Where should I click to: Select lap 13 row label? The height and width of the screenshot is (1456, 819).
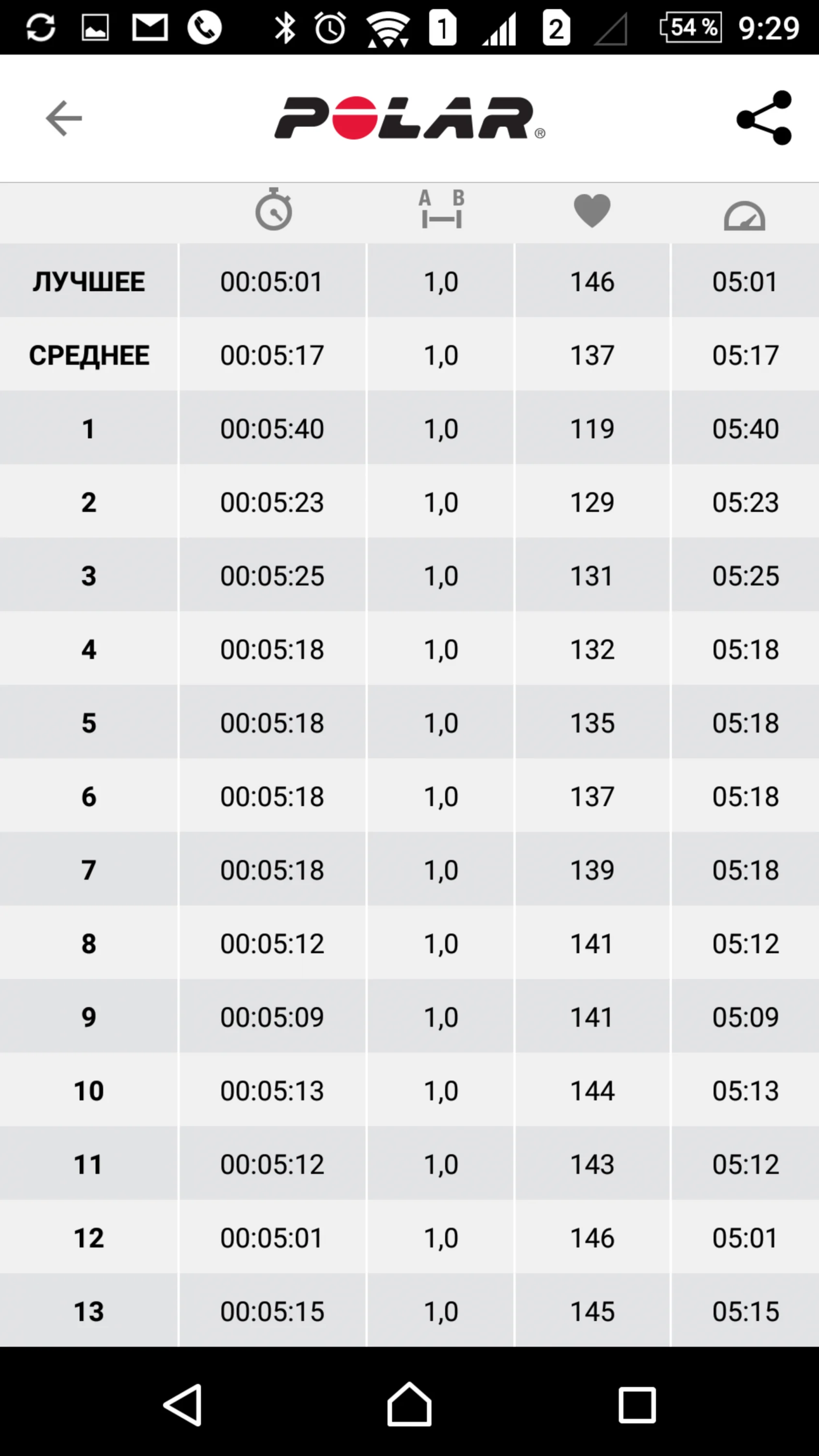89,1311
